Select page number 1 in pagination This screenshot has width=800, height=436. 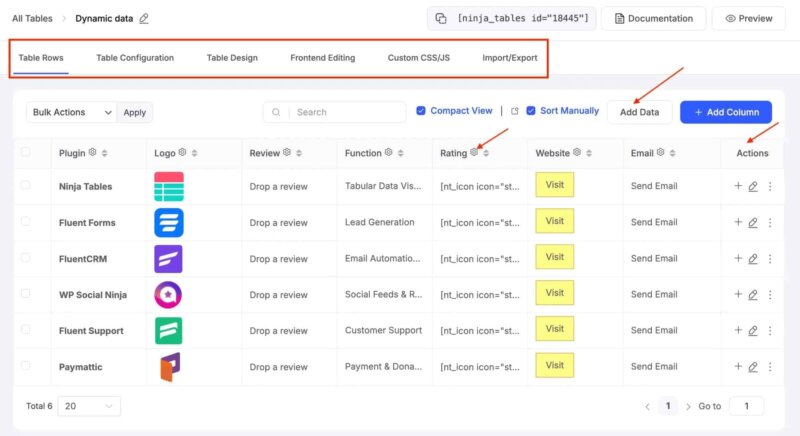668,406
